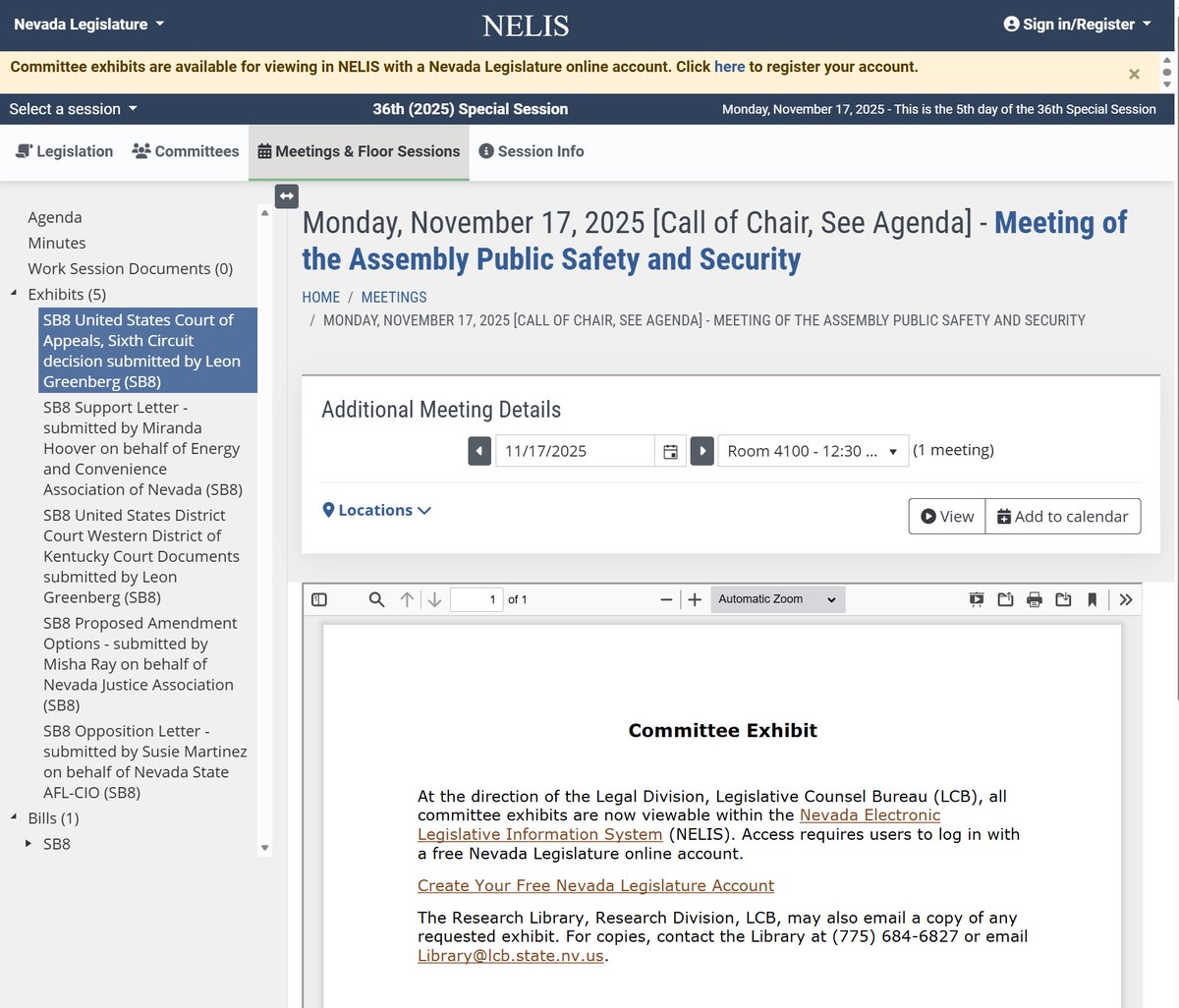Open the Select a session dropdown
This screenshot has width=1179, height=1008.
[73, 109]
